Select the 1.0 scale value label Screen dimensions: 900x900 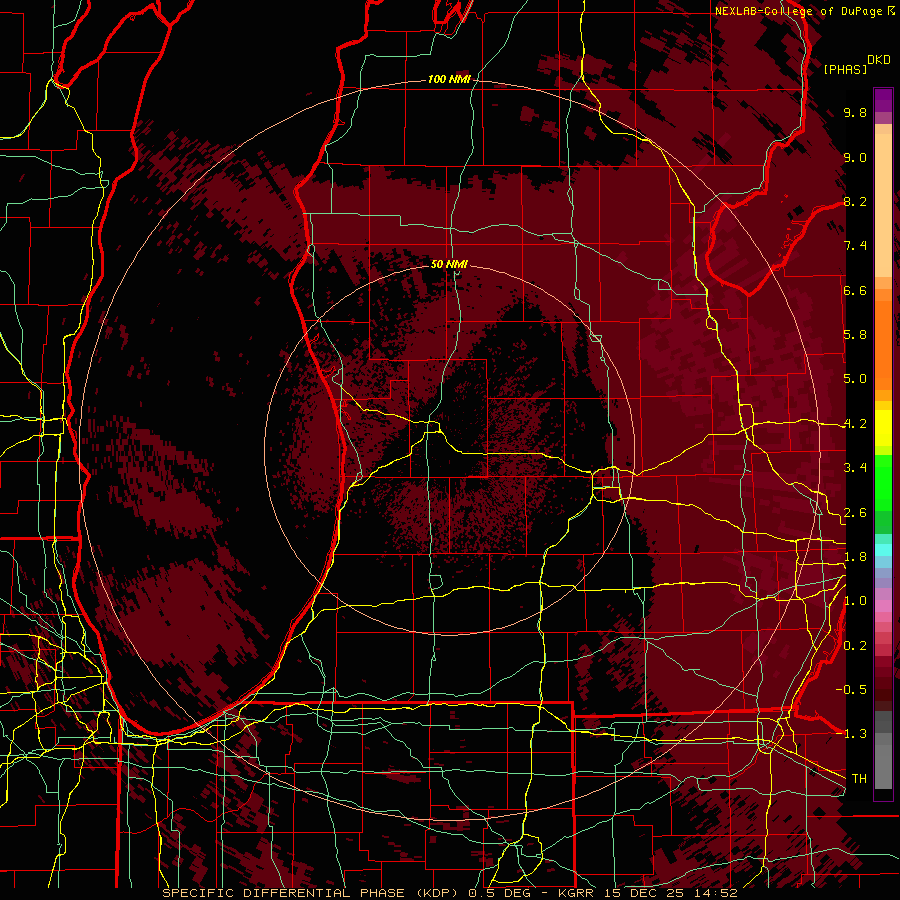[855, 601]
